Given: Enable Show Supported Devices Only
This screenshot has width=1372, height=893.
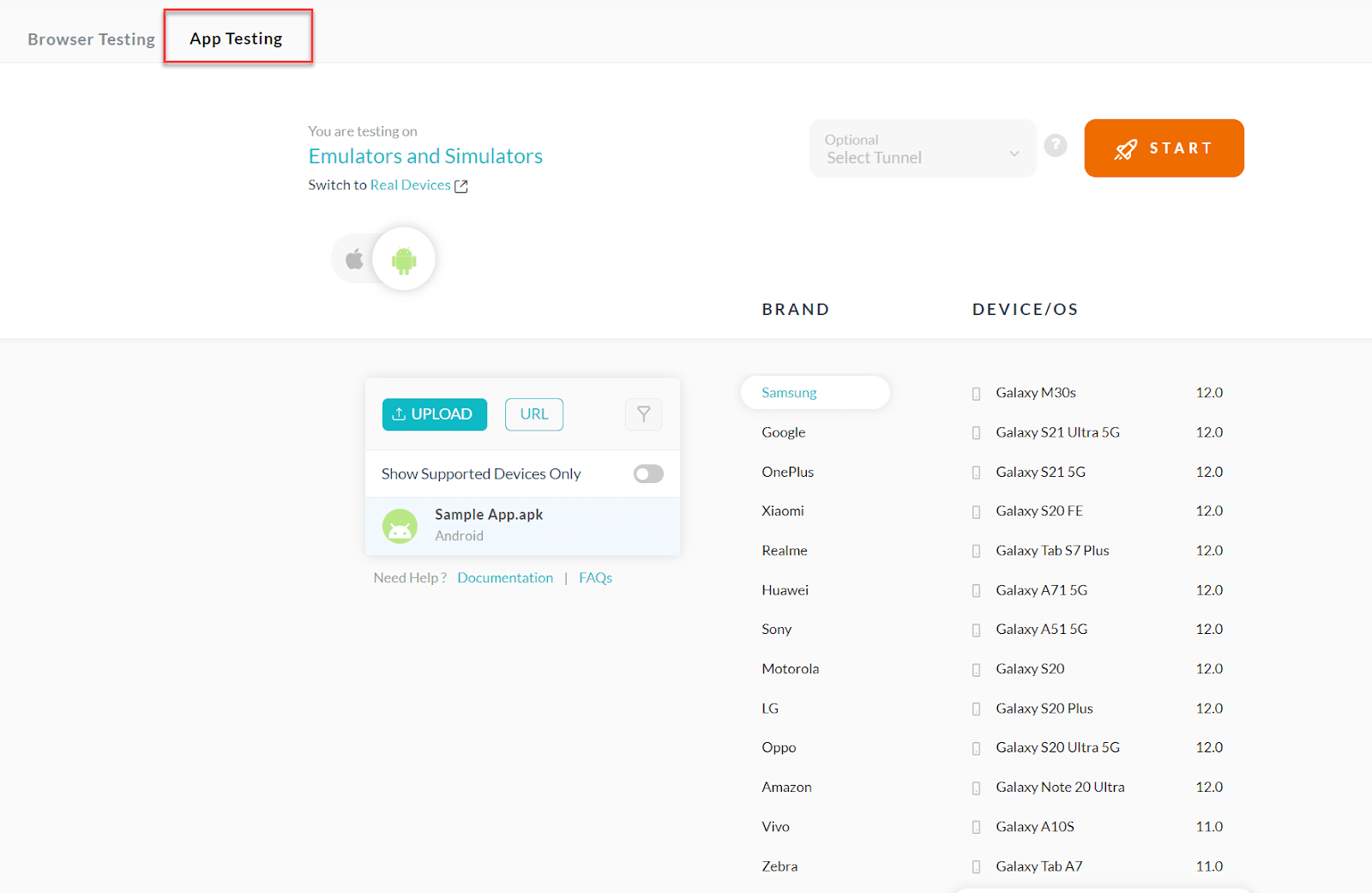Looking at the screenshot, I should click(648, 473).
